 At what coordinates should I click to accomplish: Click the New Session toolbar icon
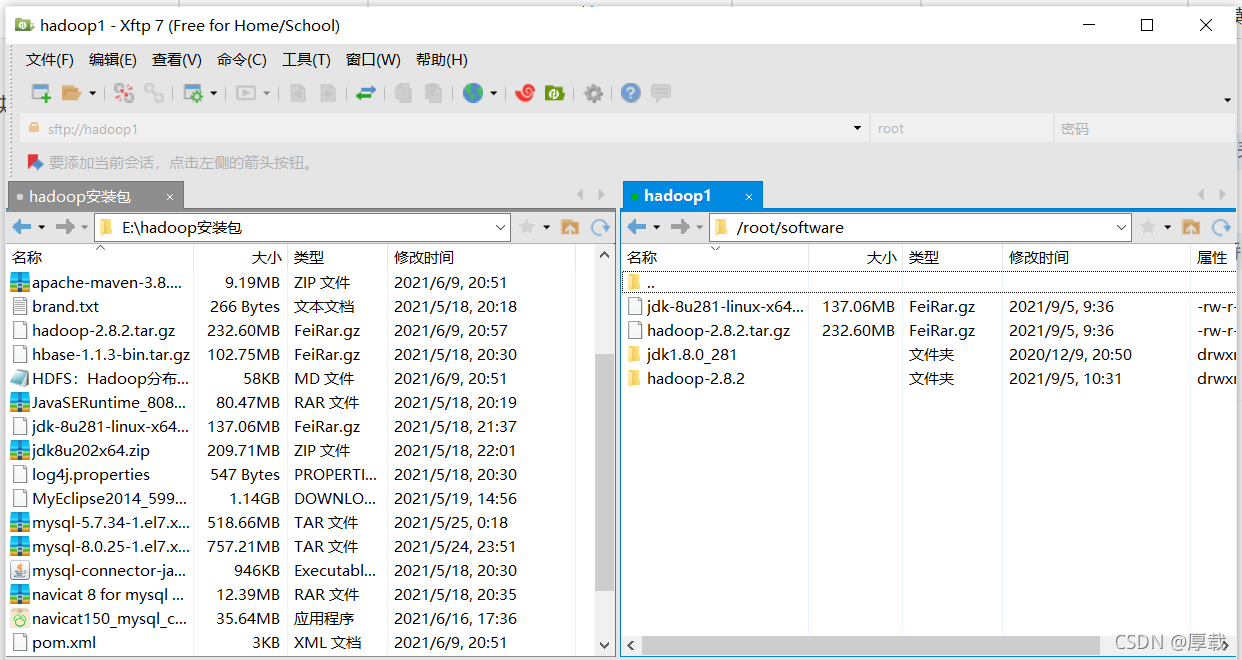coord(41,93)
